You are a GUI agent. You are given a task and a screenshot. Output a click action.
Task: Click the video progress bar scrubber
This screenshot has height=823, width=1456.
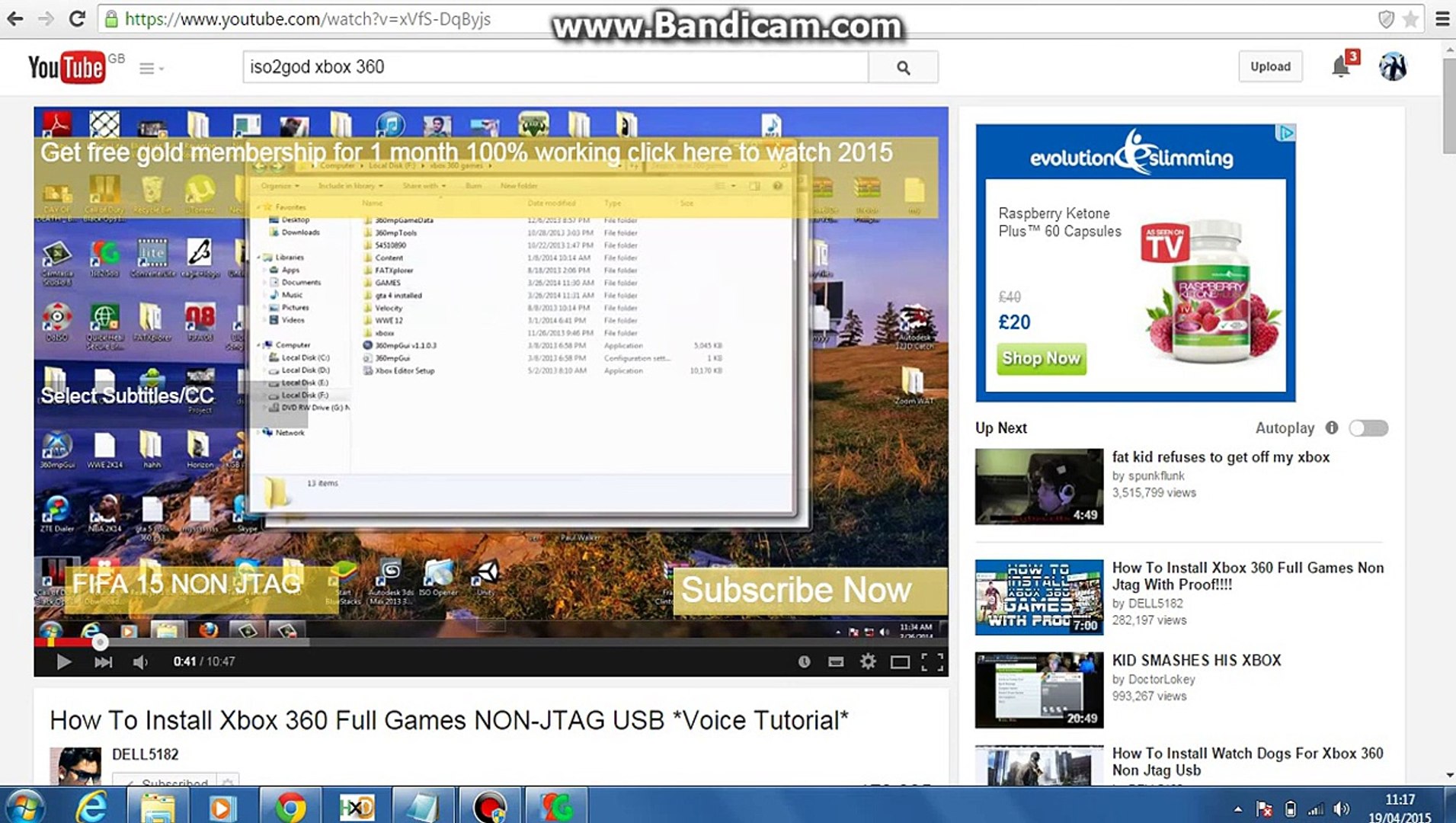100,642
